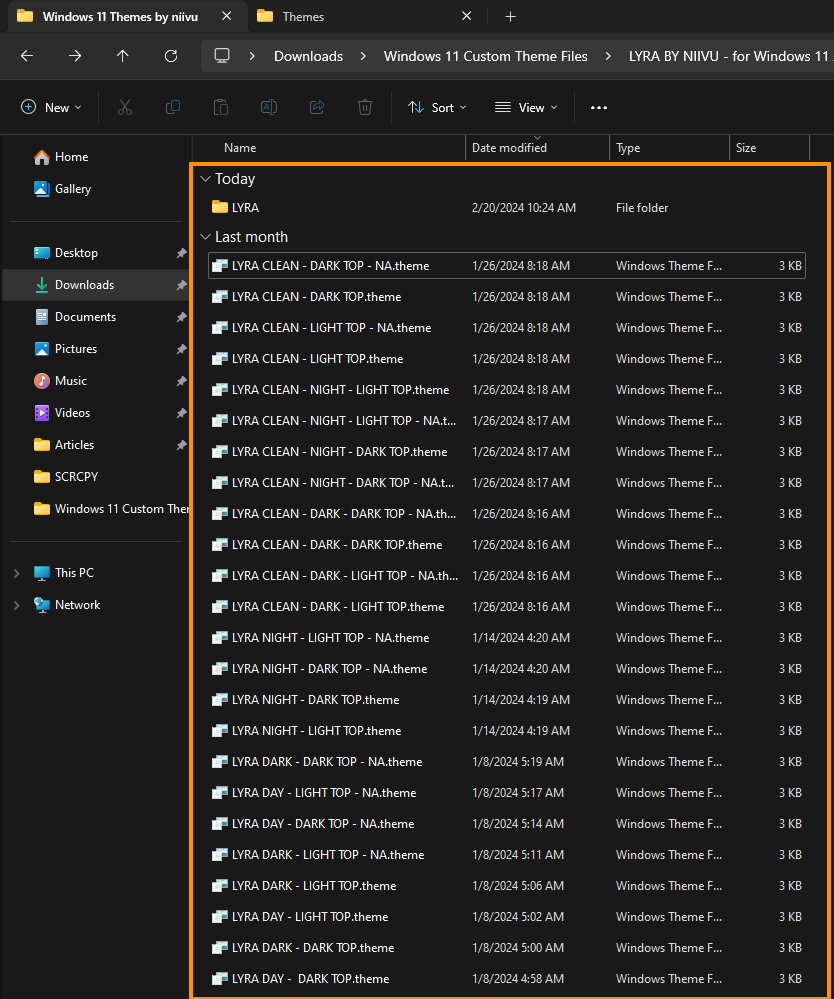
Task: Click the Delete trash can icon
Action: pos(365,108)
